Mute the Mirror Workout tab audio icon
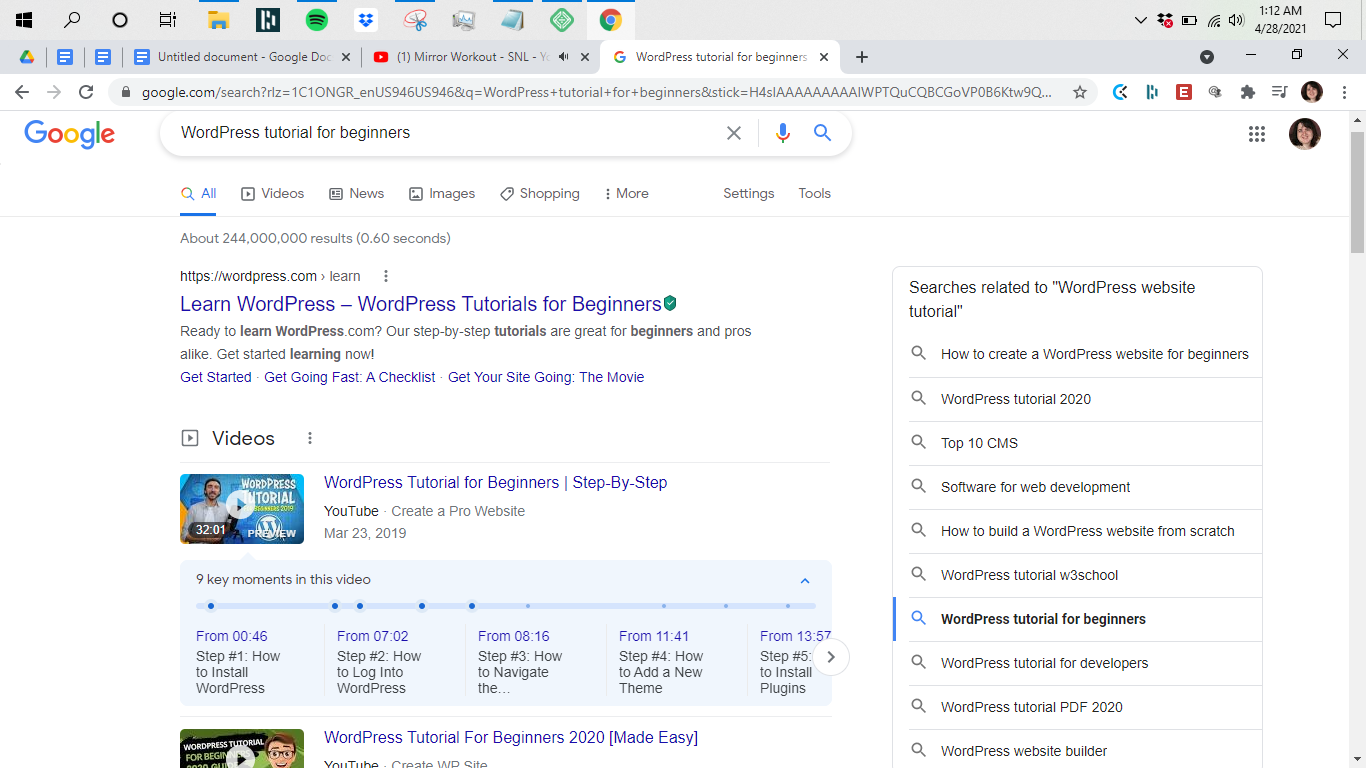 (x=564, y=57)
